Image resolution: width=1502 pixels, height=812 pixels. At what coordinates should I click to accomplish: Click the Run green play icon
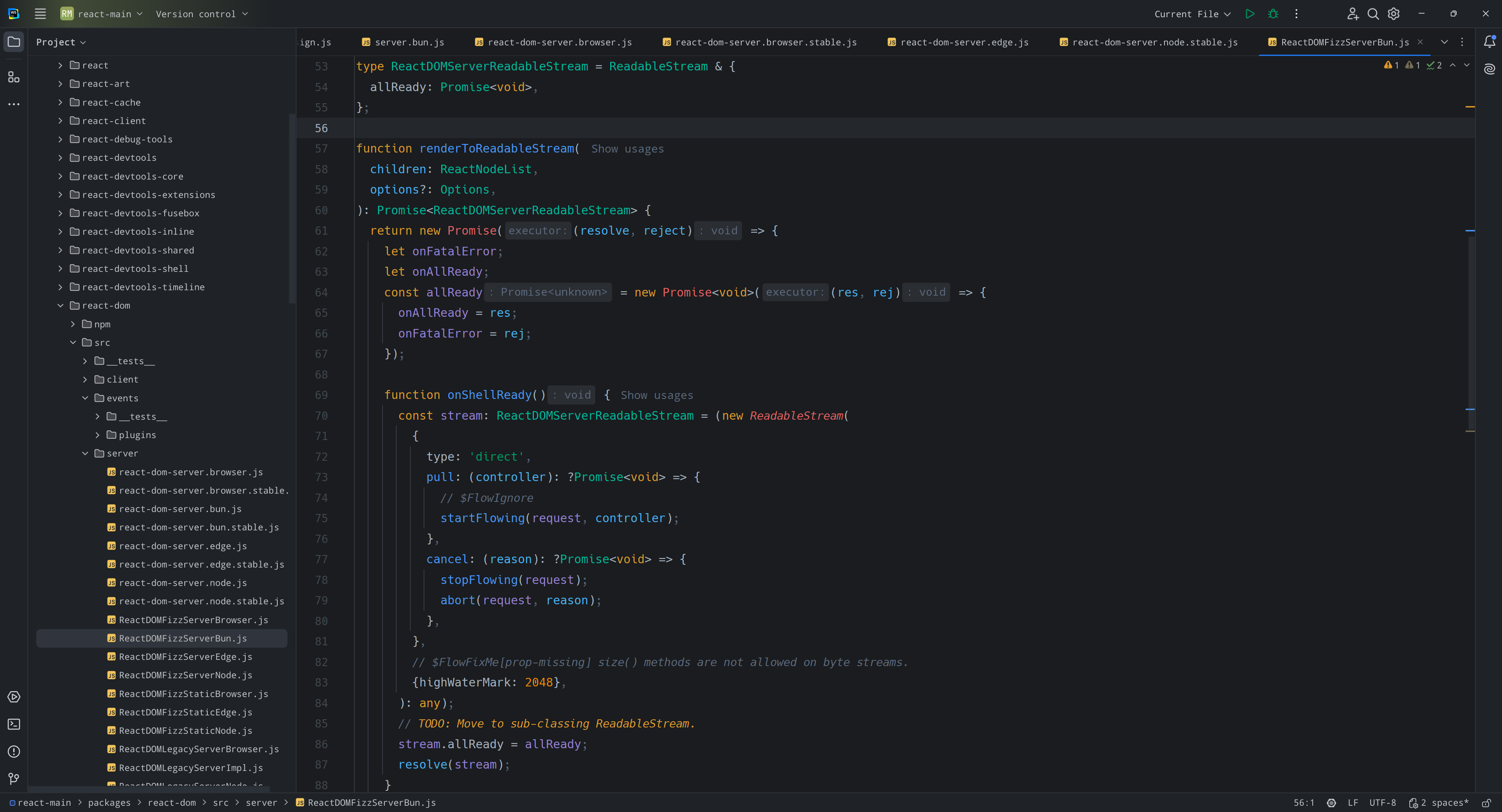[1250, 14]
